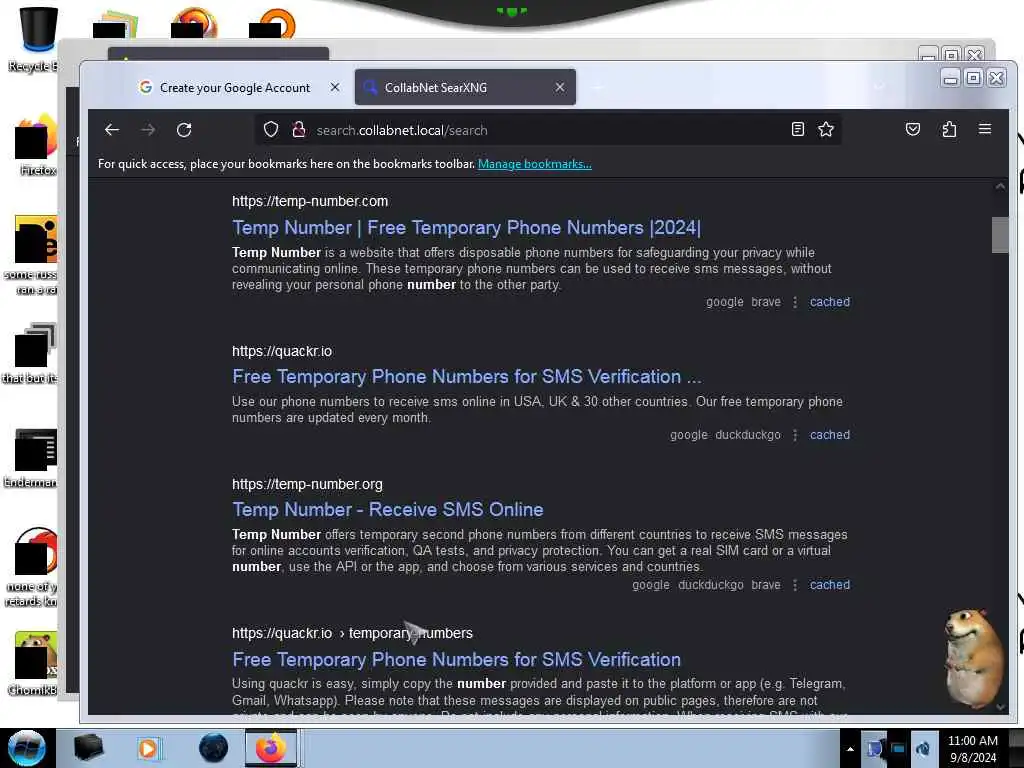Viewport: 1024px width, 768px height.
Task: Expand options dots on quackr.io result
Action: point(795,435)
